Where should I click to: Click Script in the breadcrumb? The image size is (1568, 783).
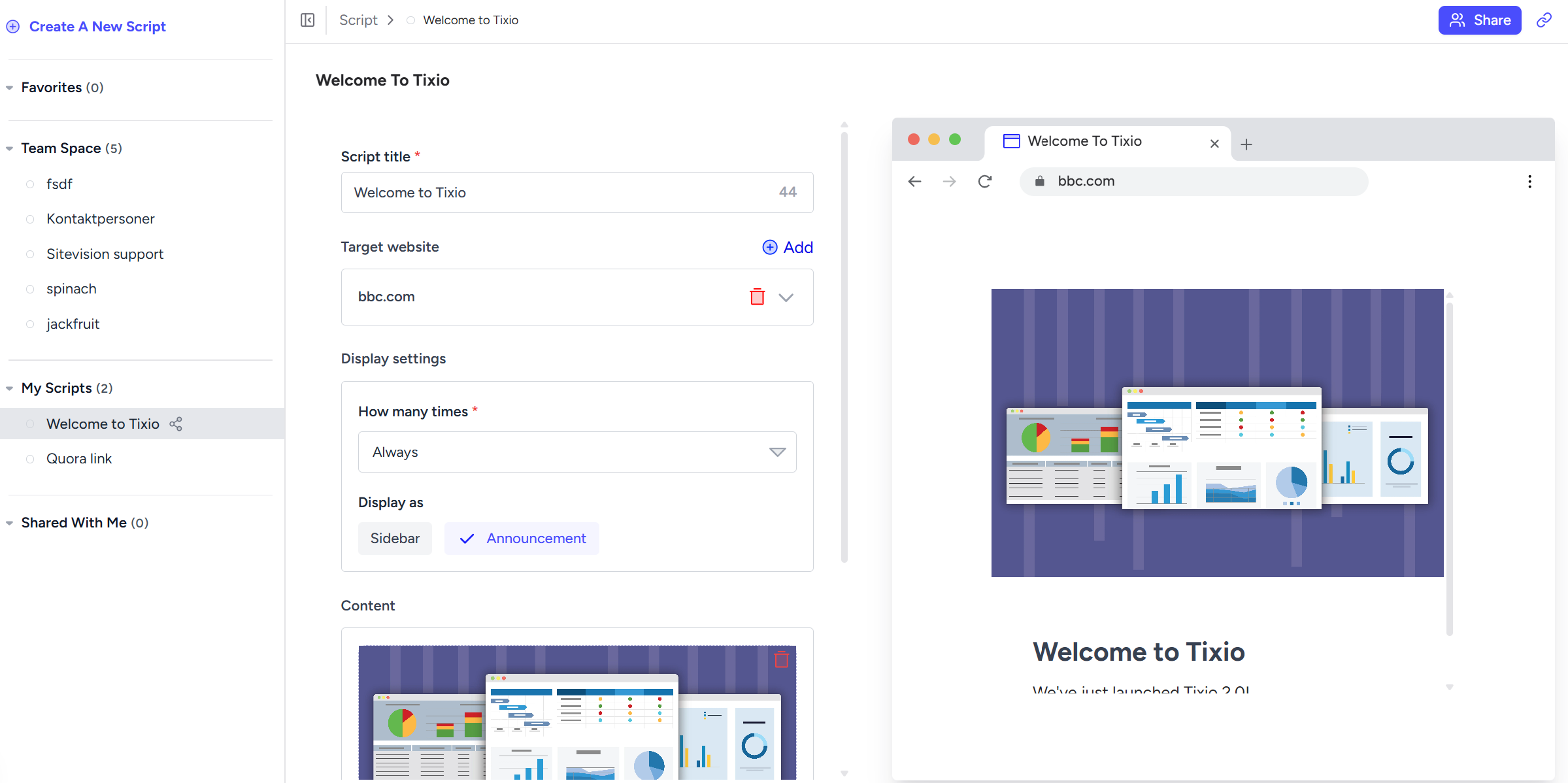click(x=358, y=20)
